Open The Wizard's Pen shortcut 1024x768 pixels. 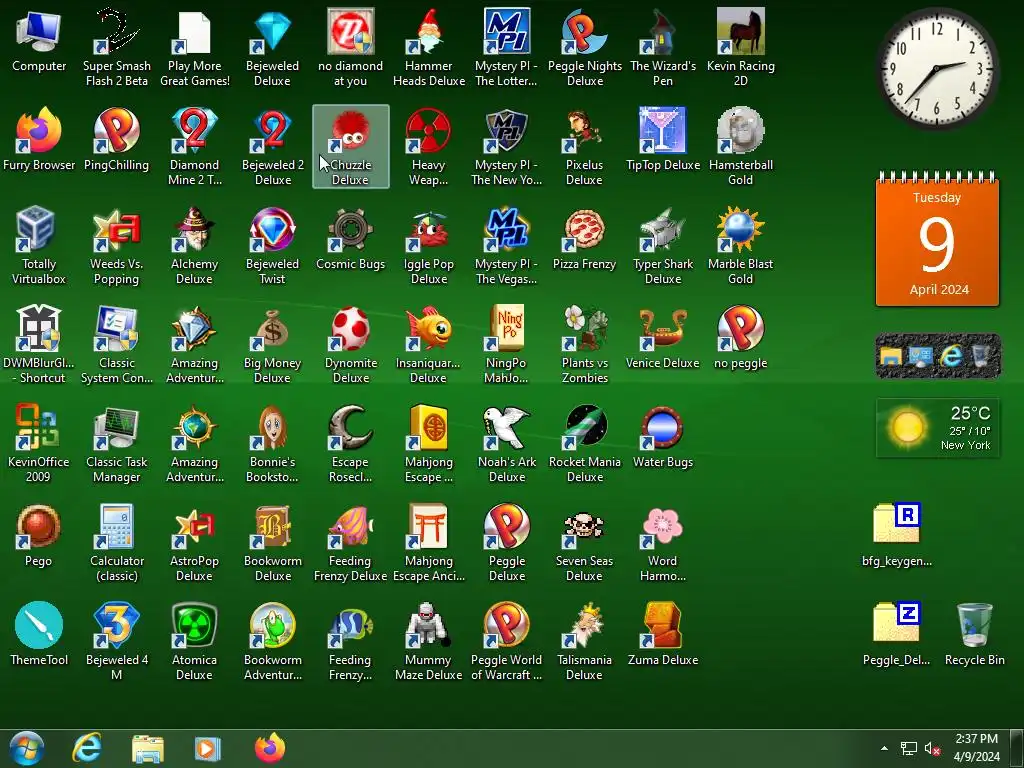tap(662, 48)
